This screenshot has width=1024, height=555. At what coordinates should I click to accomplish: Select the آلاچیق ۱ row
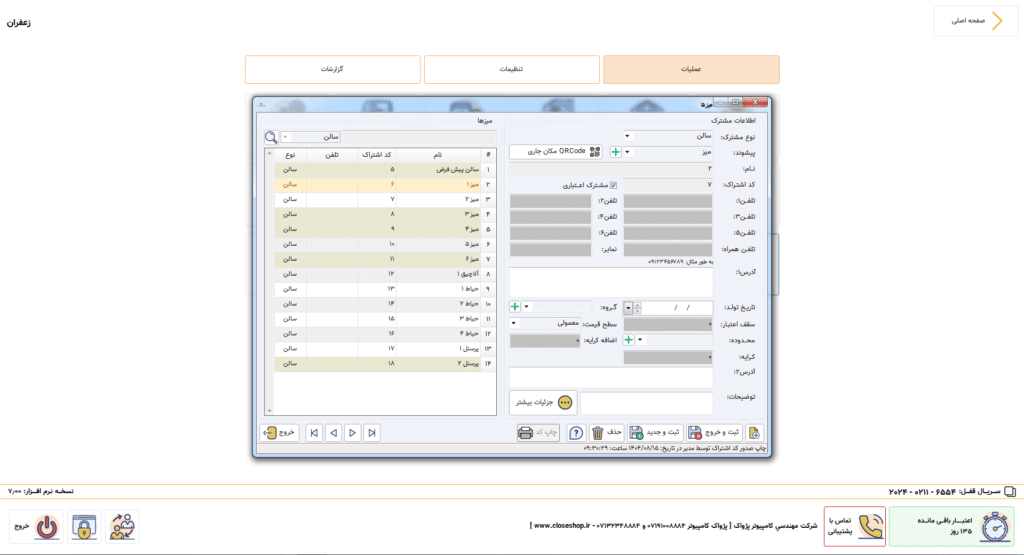385,274
